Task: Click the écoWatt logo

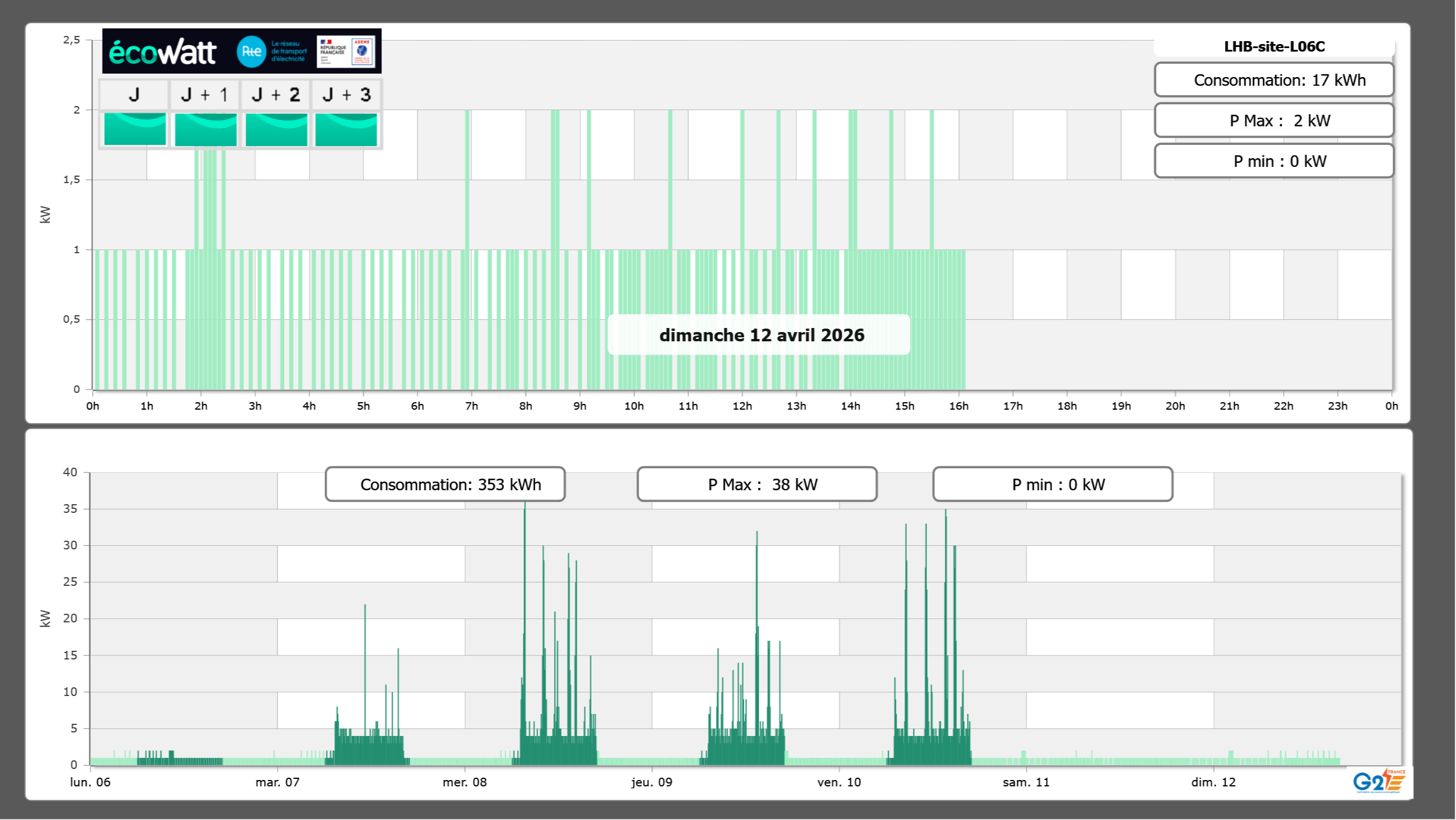Action: tap(162, 52)
